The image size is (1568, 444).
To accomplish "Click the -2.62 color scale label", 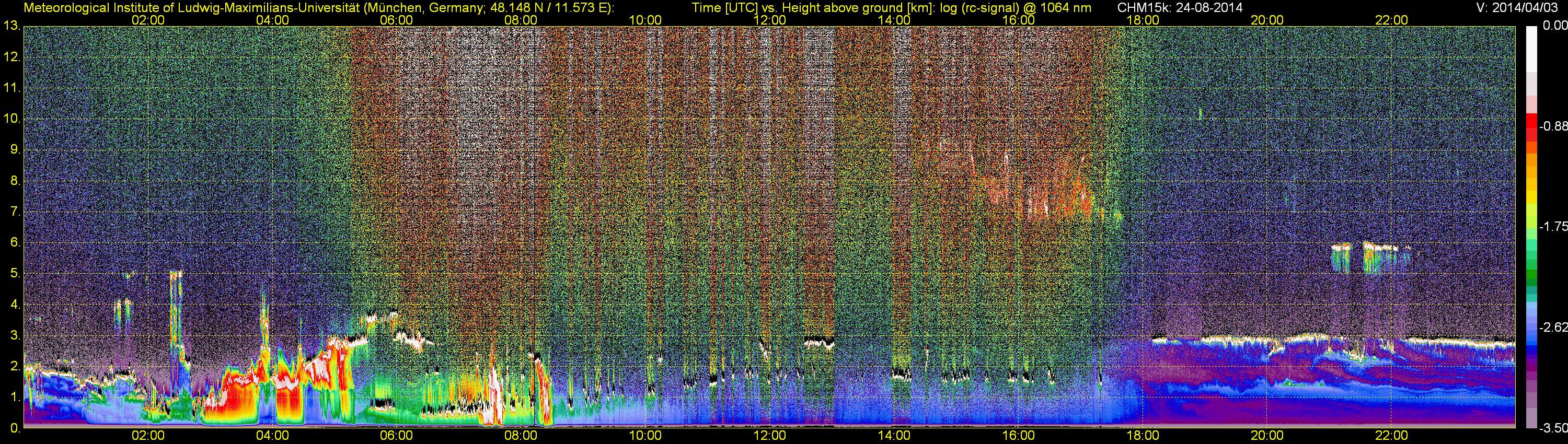I will (x=1553, y=327).
